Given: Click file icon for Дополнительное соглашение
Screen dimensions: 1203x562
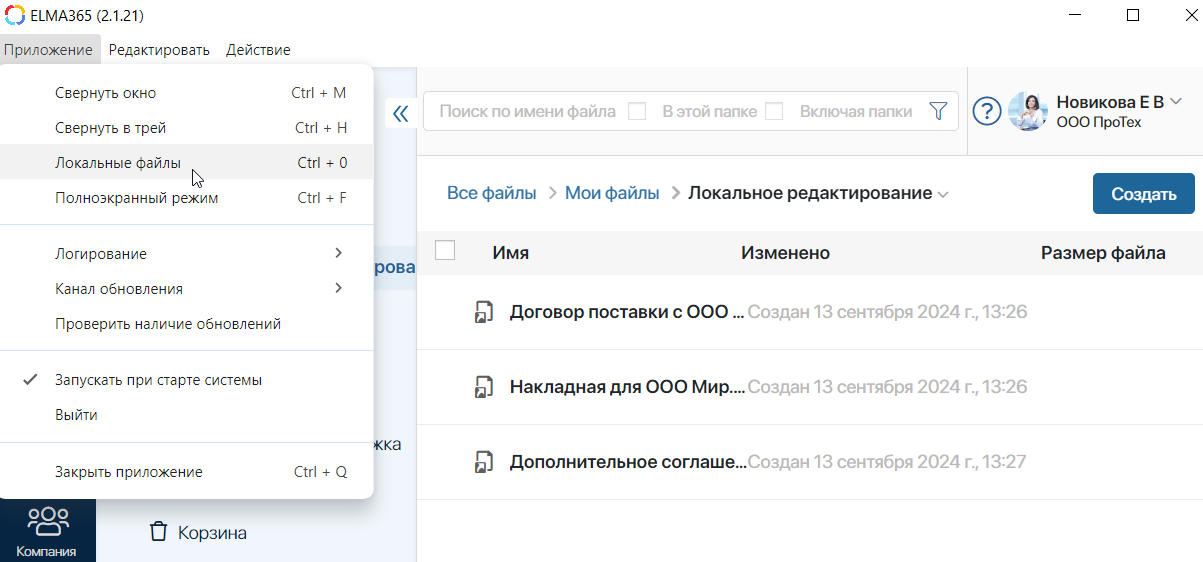Looking at the screenshot, I should pos(484,462).
